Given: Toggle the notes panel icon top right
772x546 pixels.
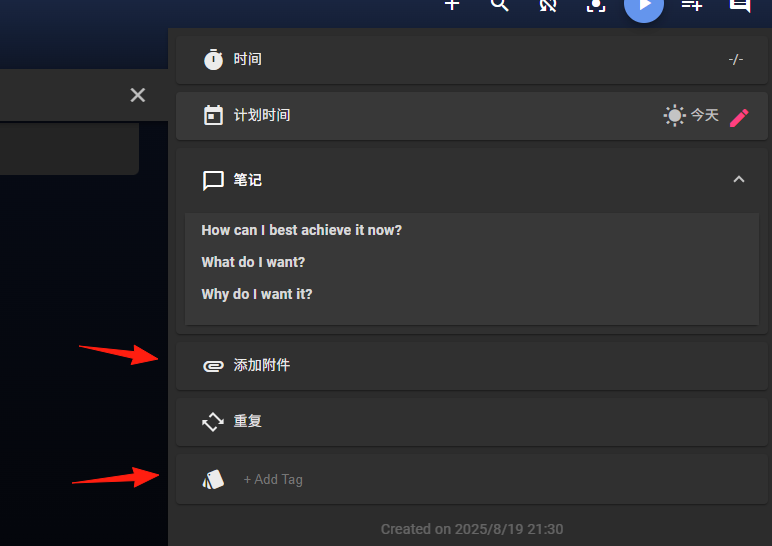Looking at the screenshot, I should 740,5.
